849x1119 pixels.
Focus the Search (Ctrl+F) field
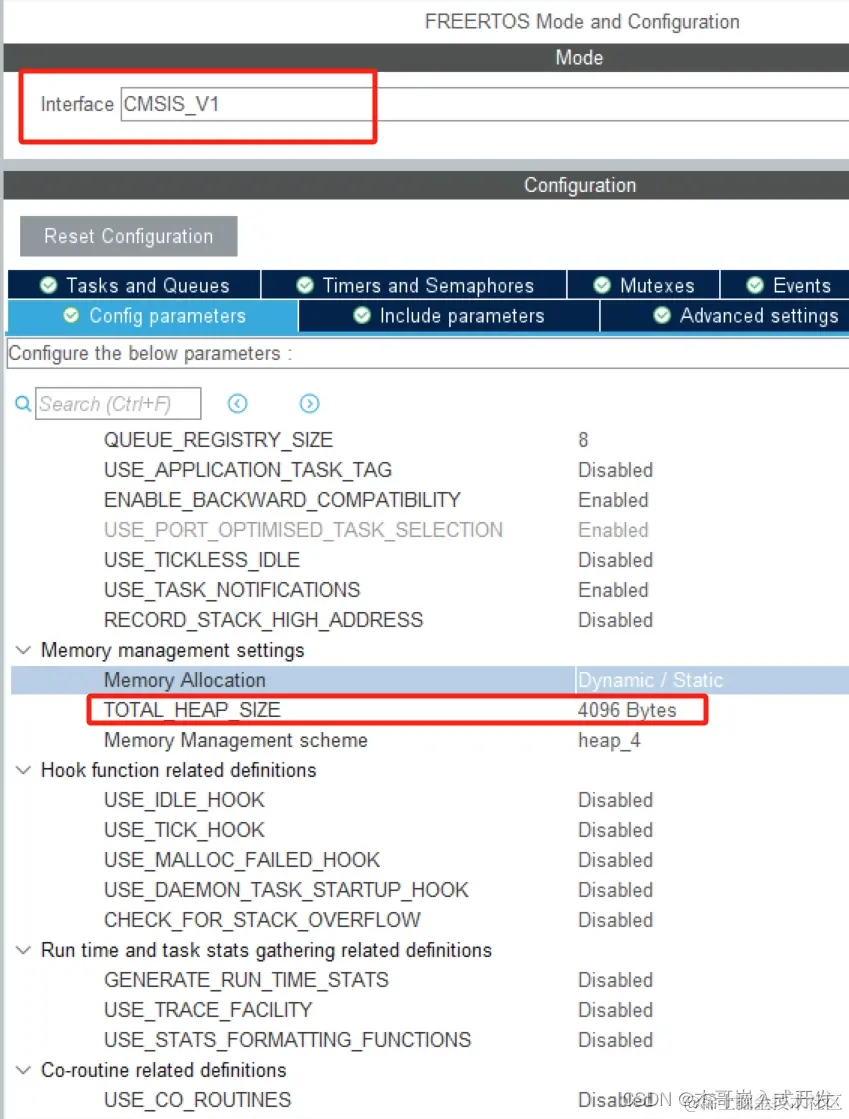tap(118, 404)
